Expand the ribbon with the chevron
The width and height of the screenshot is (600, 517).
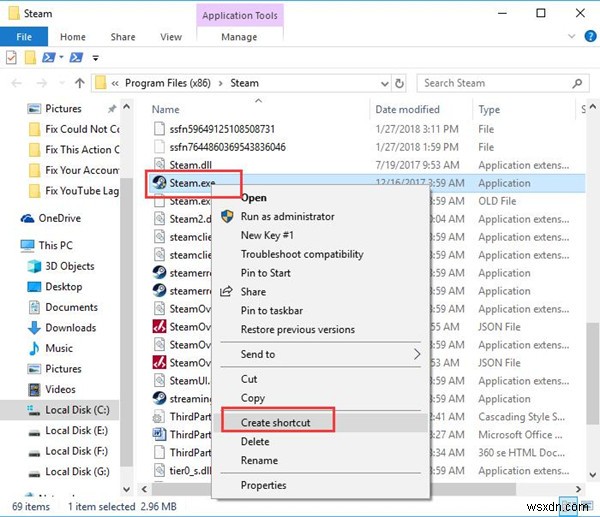(x=572, y=36)
